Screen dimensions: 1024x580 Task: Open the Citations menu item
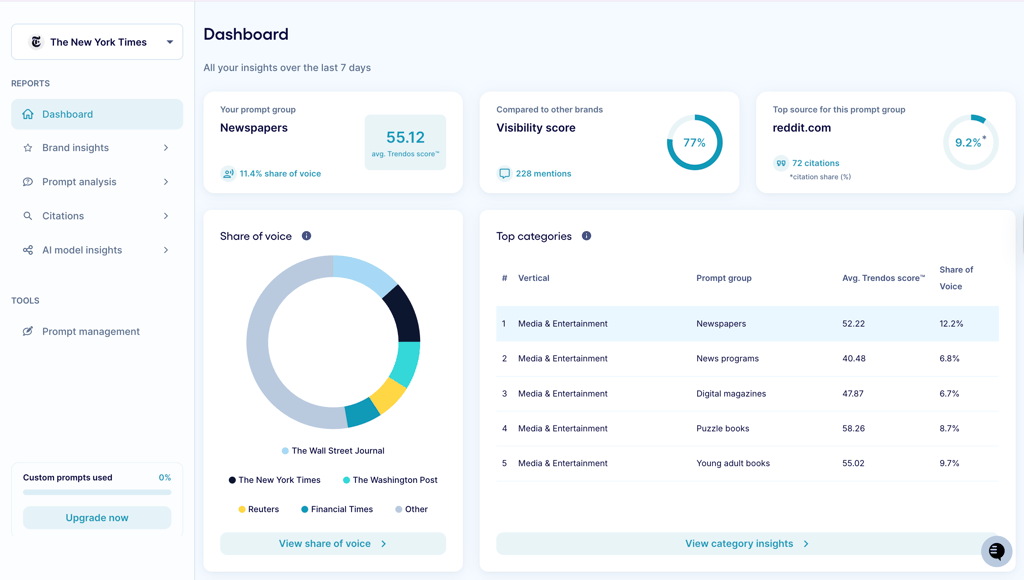97,216
